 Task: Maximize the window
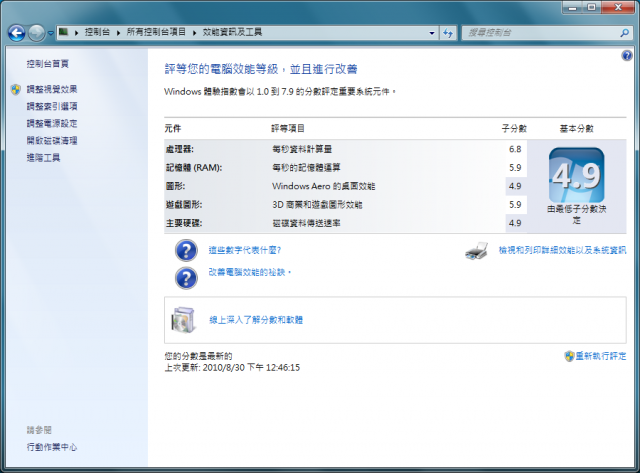[x=592, y=7]
